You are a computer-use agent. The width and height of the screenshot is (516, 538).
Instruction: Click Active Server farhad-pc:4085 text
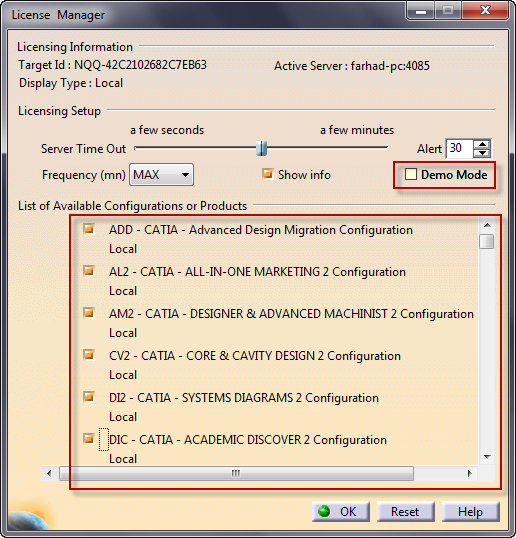[352, 66]
